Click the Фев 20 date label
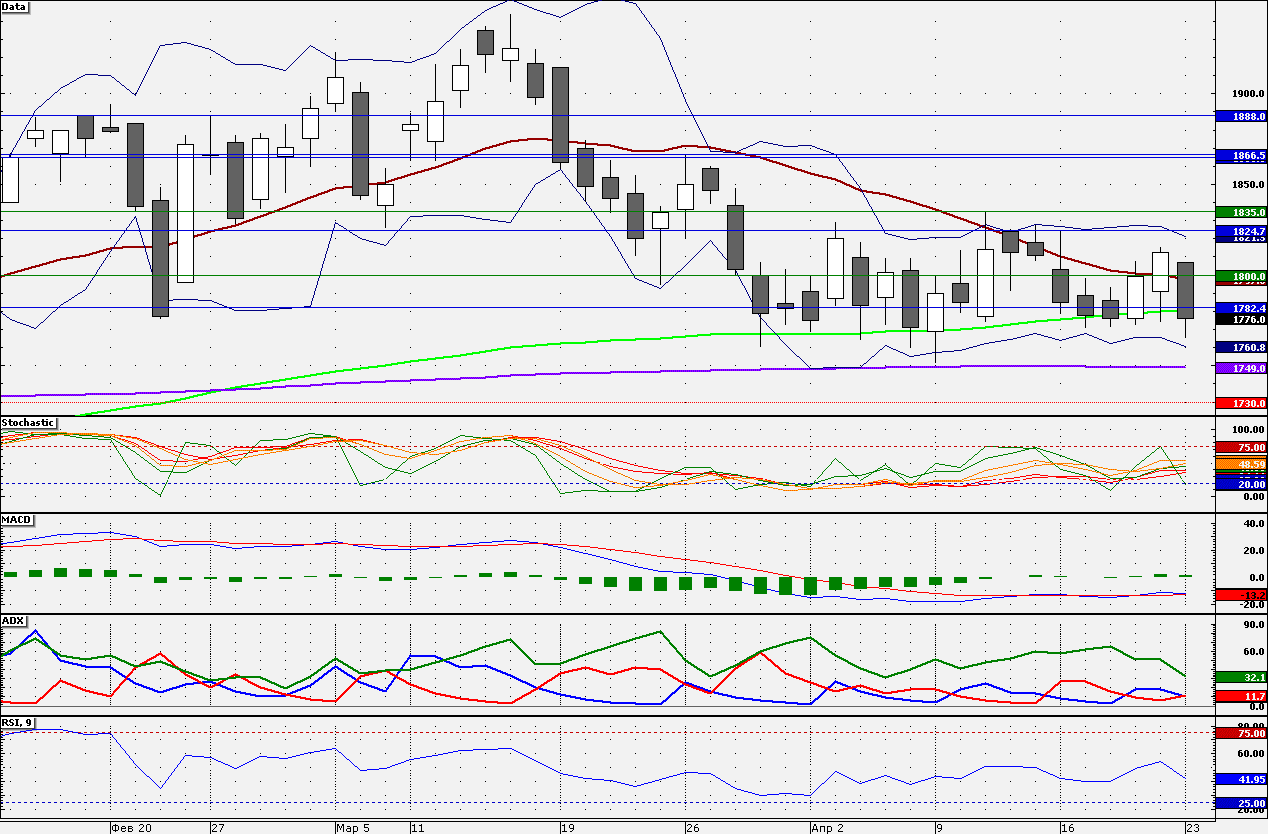 click(x=132, y=828)
